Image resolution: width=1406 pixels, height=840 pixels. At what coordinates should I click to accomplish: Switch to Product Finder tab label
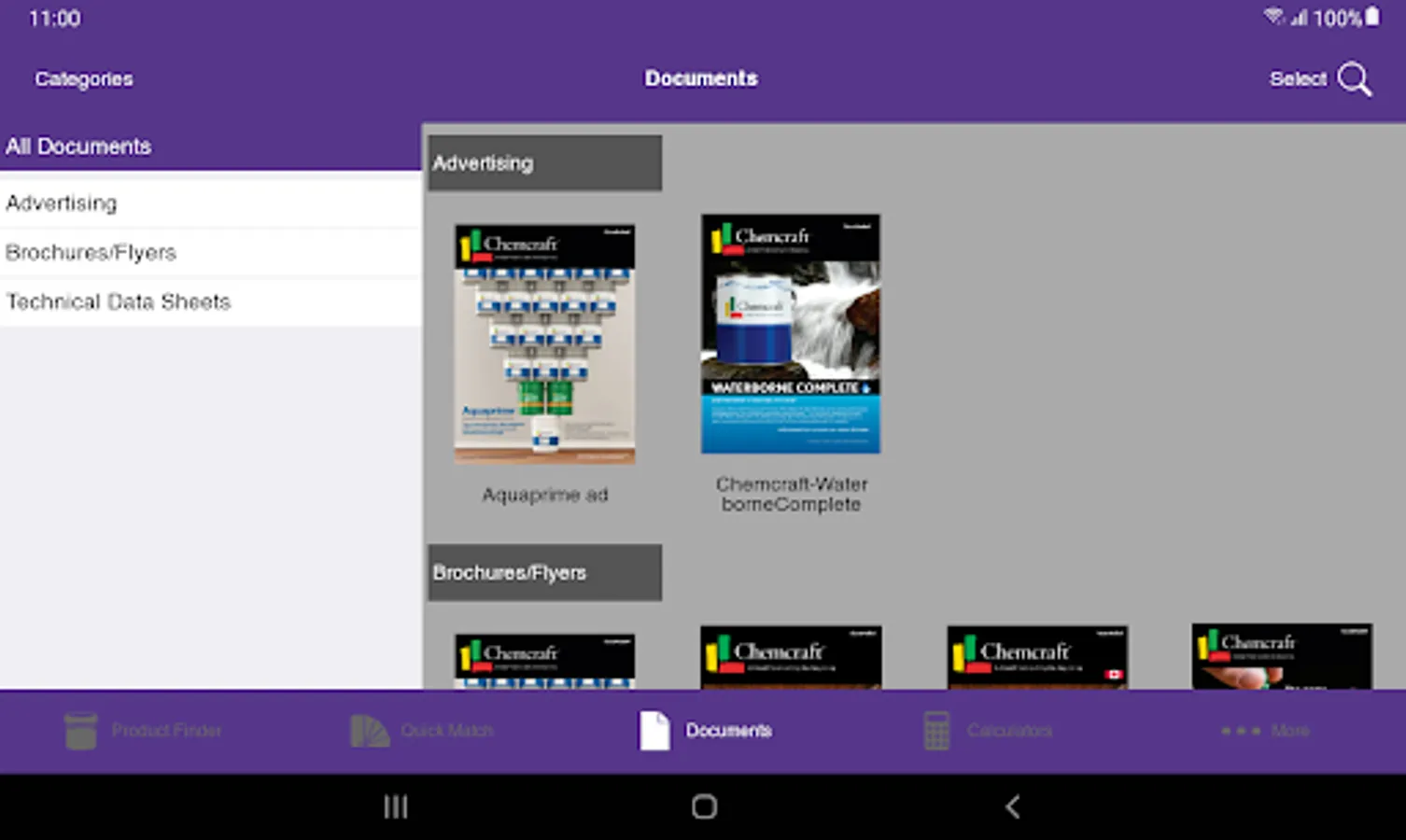[x=167, y=731]
